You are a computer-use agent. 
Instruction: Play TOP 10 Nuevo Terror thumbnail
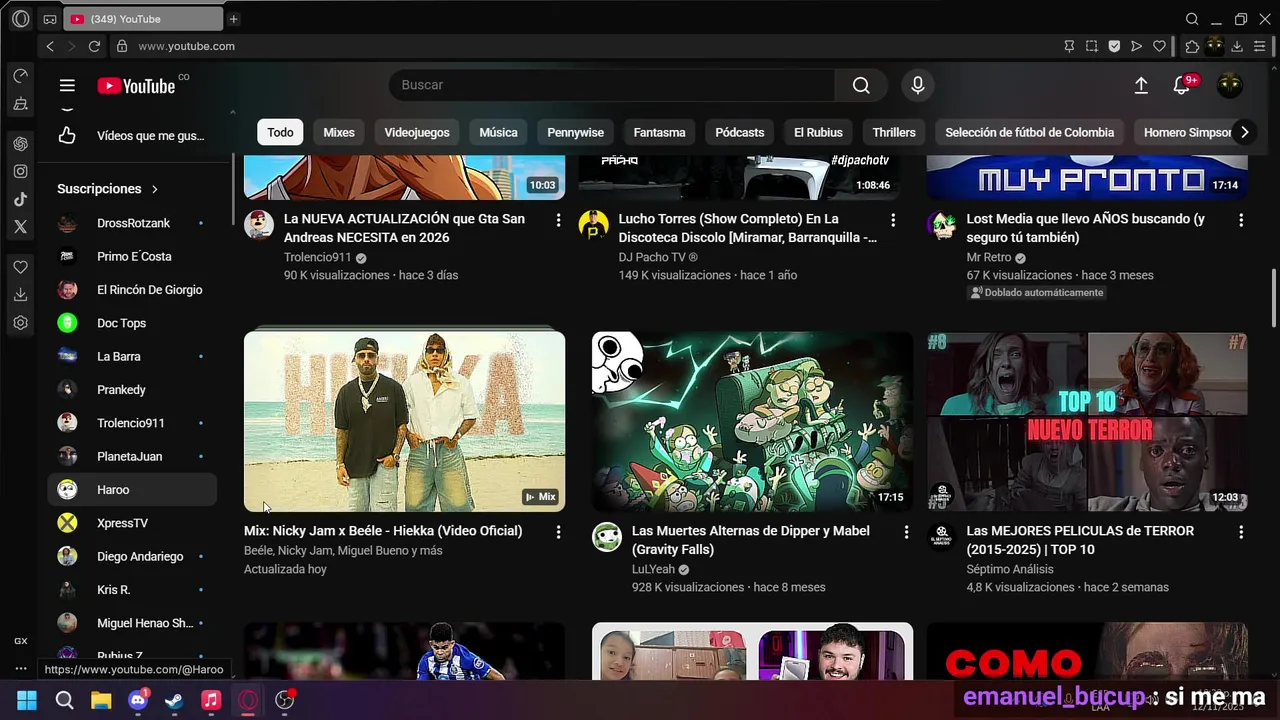(1087, 422)
